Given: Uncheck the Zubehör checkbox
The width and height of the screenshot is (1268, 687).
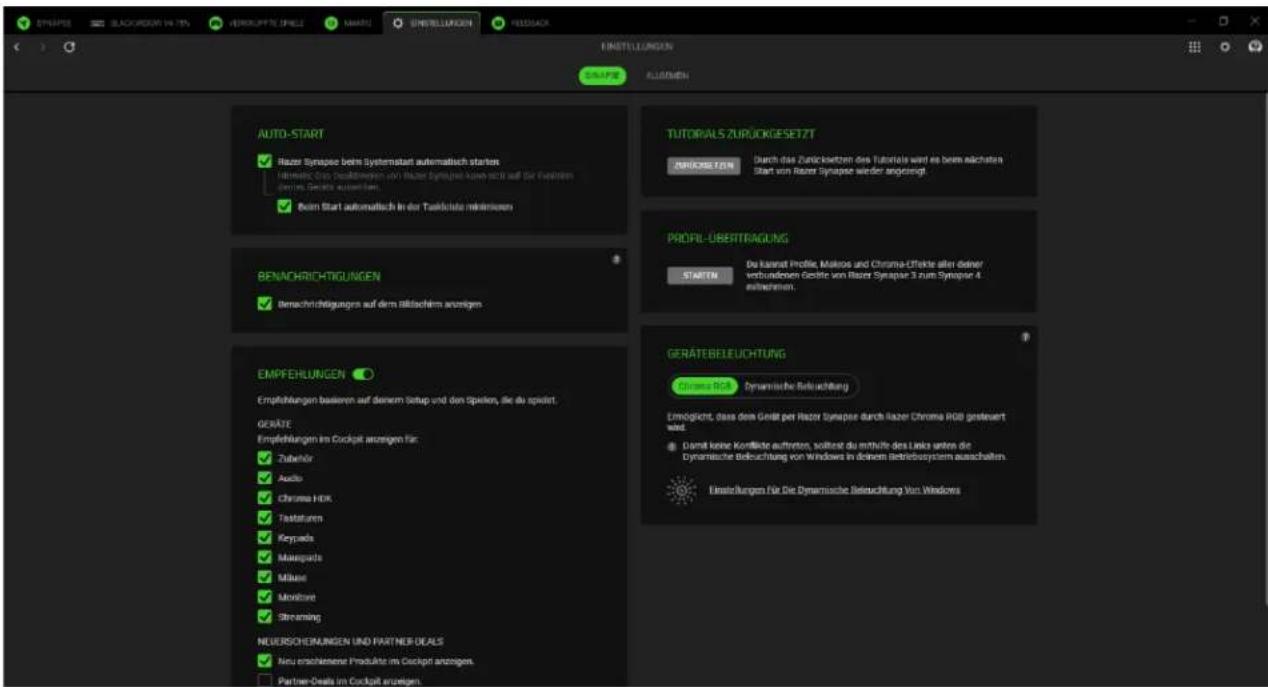Looking at the screenshot, I should 264,457.
